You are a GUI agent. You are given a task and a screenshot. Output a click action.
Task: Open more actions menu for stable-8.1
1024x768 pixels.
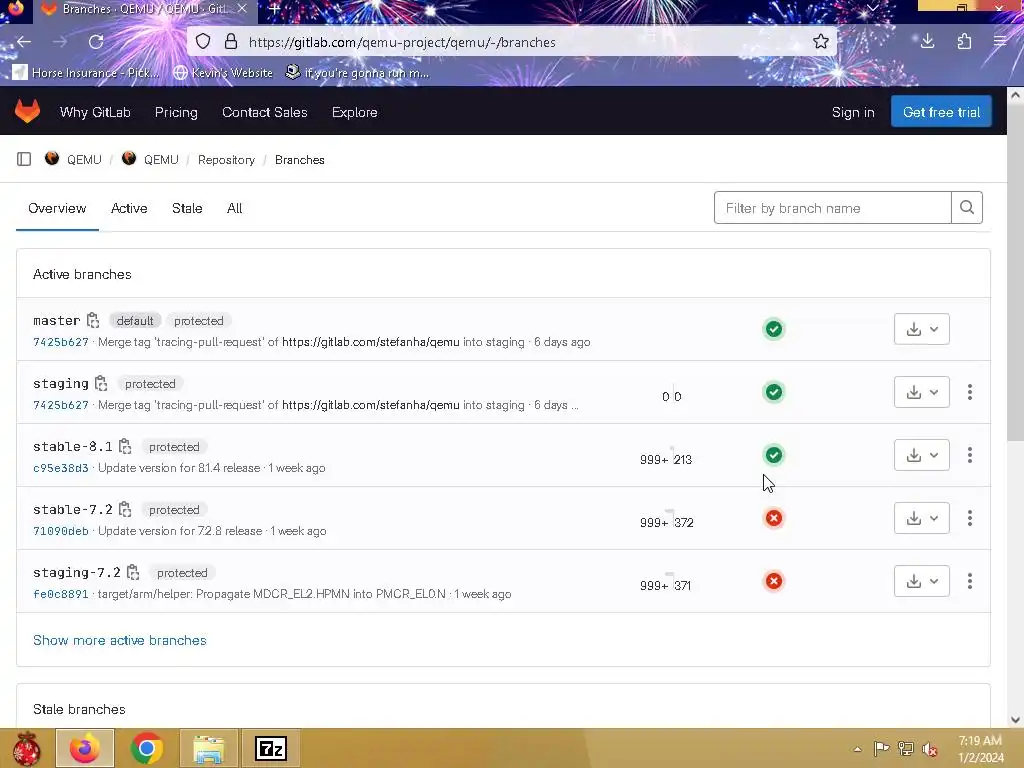970,455
